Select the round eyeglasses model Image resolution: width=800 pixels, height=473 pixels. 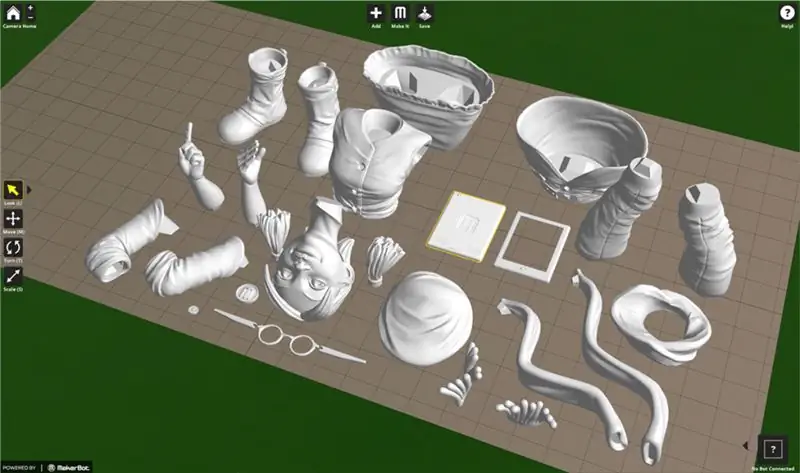pyautogui.click(x=289, y=335)
